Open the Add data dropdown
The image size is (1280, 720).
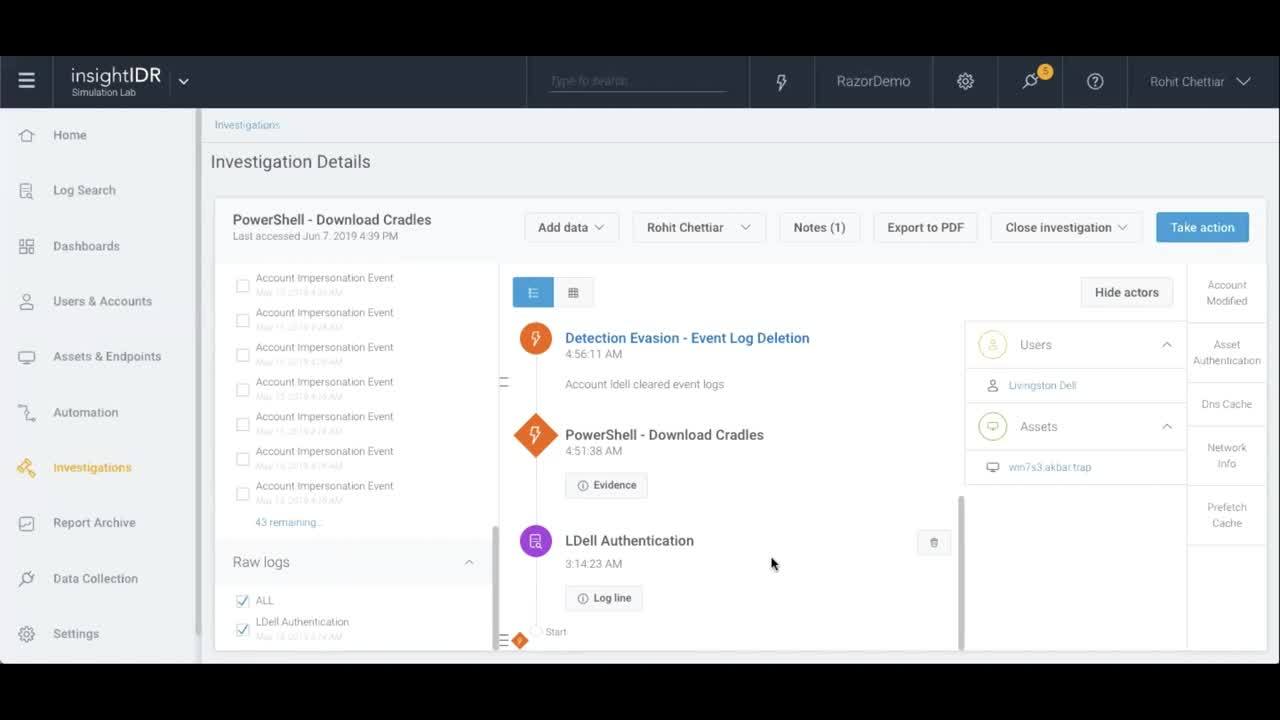coord(572,227)
